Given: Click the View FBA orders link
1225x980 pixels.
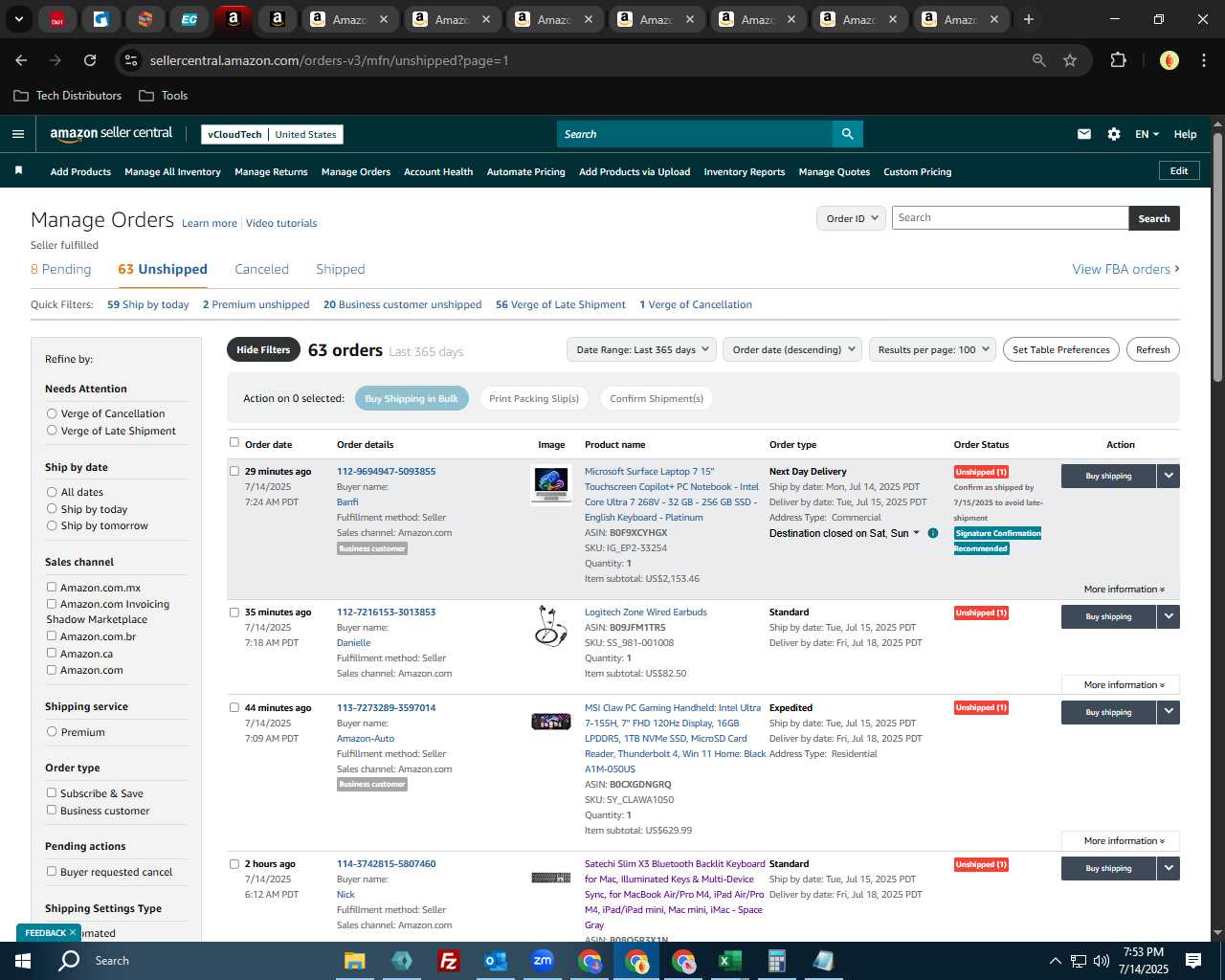Looking at the screenshot, I should pyautogui.click(x=1125, y=269).
